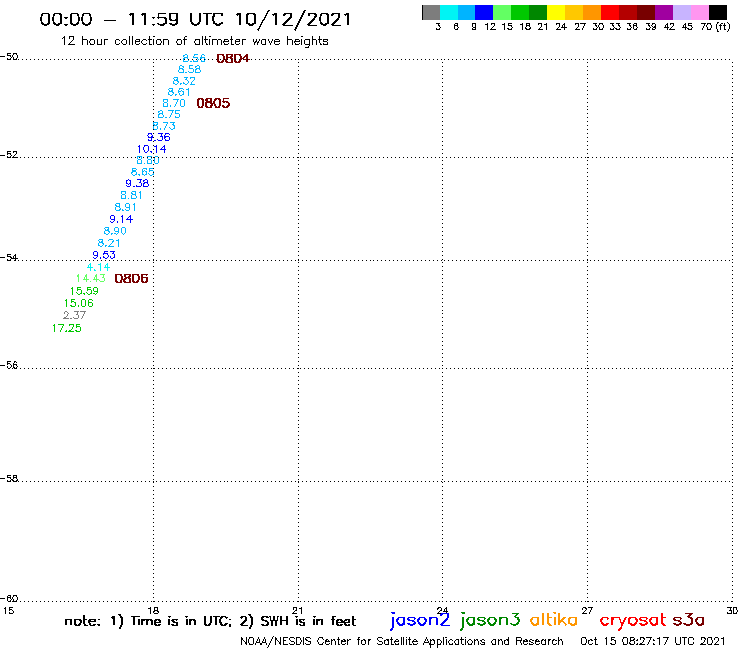Click legend scale number 42

670,27
